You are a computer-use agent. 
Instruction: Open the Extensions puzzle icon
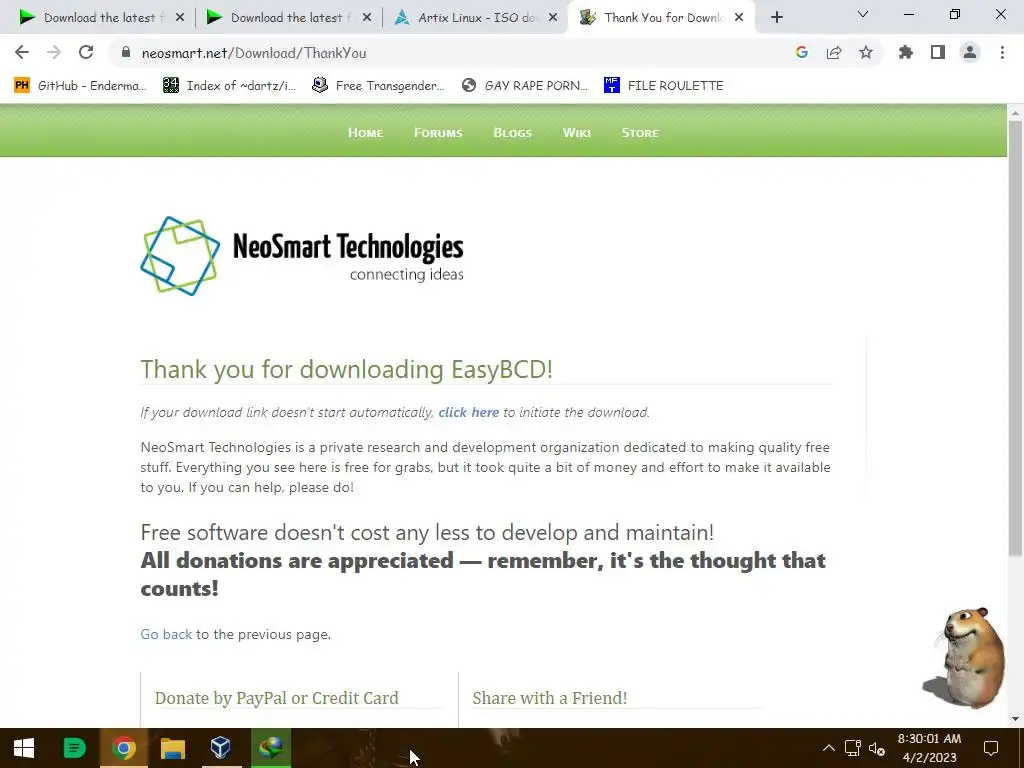(x=906, y=52)
